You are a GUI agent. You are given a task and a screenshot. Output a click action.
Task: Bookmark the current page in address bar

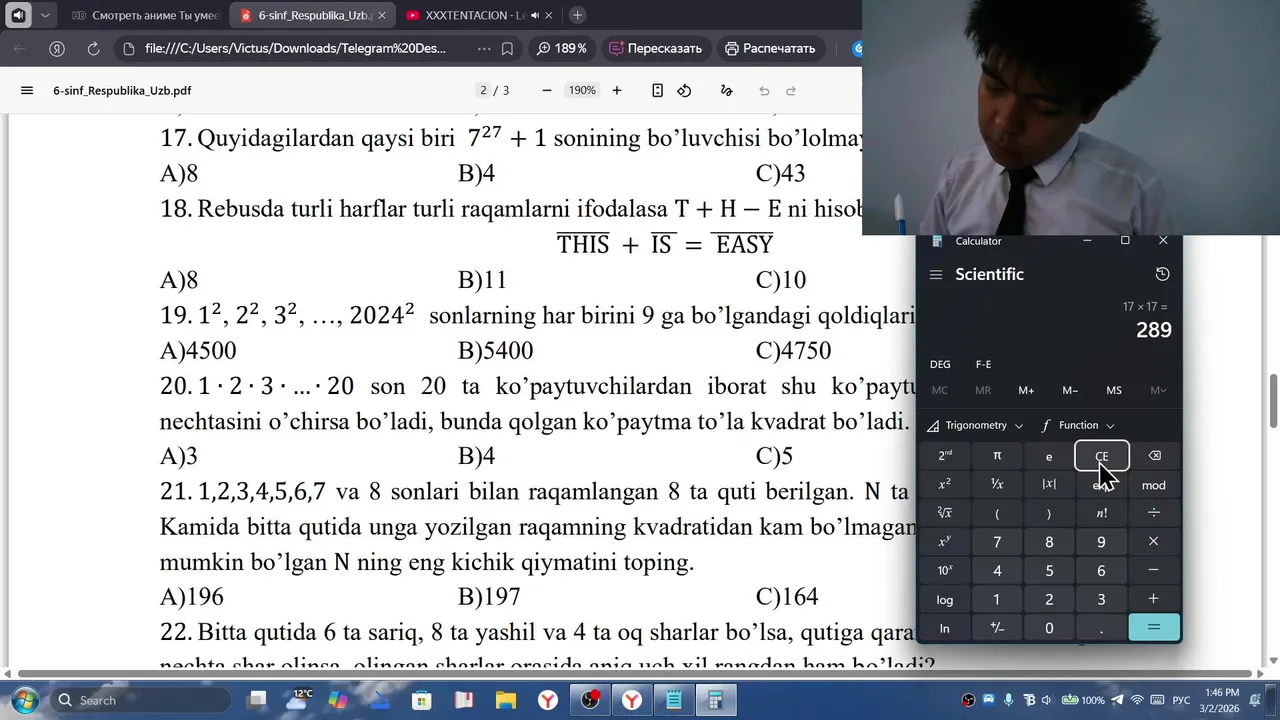(507, 48)
